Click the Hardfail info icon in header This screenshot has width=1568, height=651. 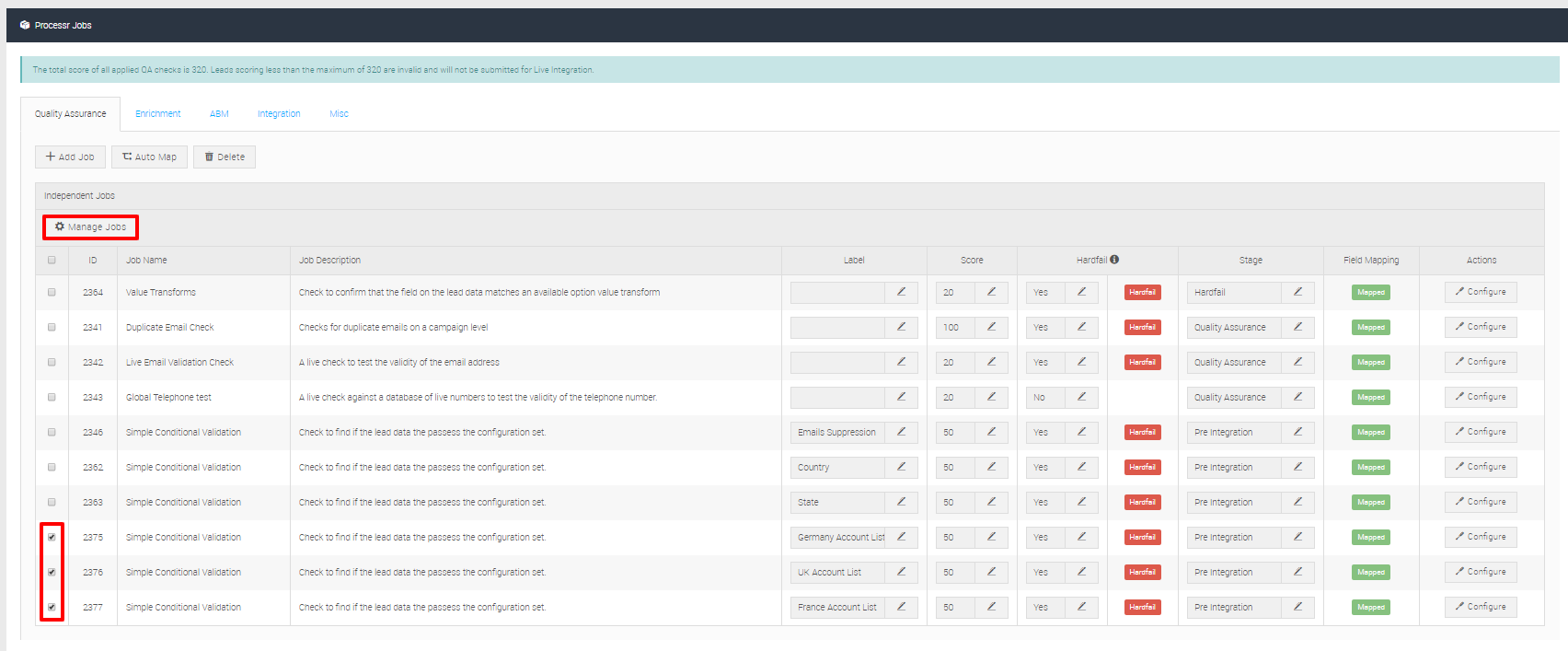click(1114, 260)
